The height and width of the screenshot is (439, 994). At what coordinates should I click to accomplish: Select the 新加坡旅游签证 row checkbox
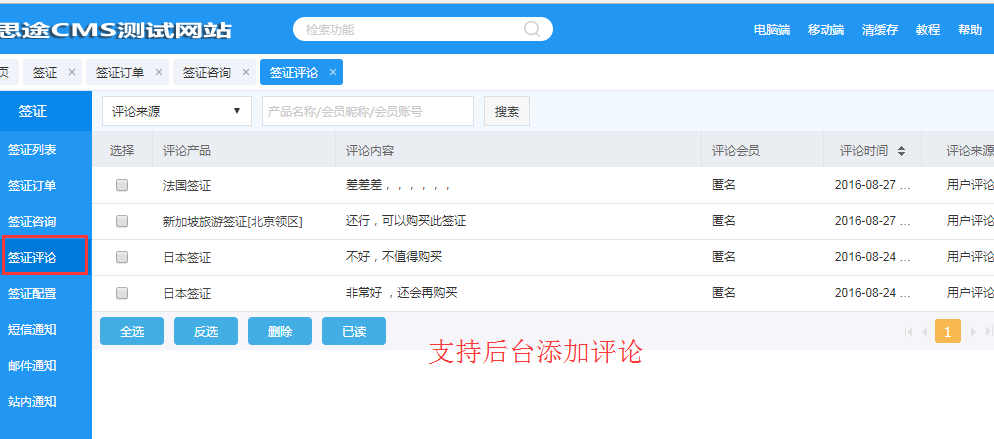click(x=122, y=221)
